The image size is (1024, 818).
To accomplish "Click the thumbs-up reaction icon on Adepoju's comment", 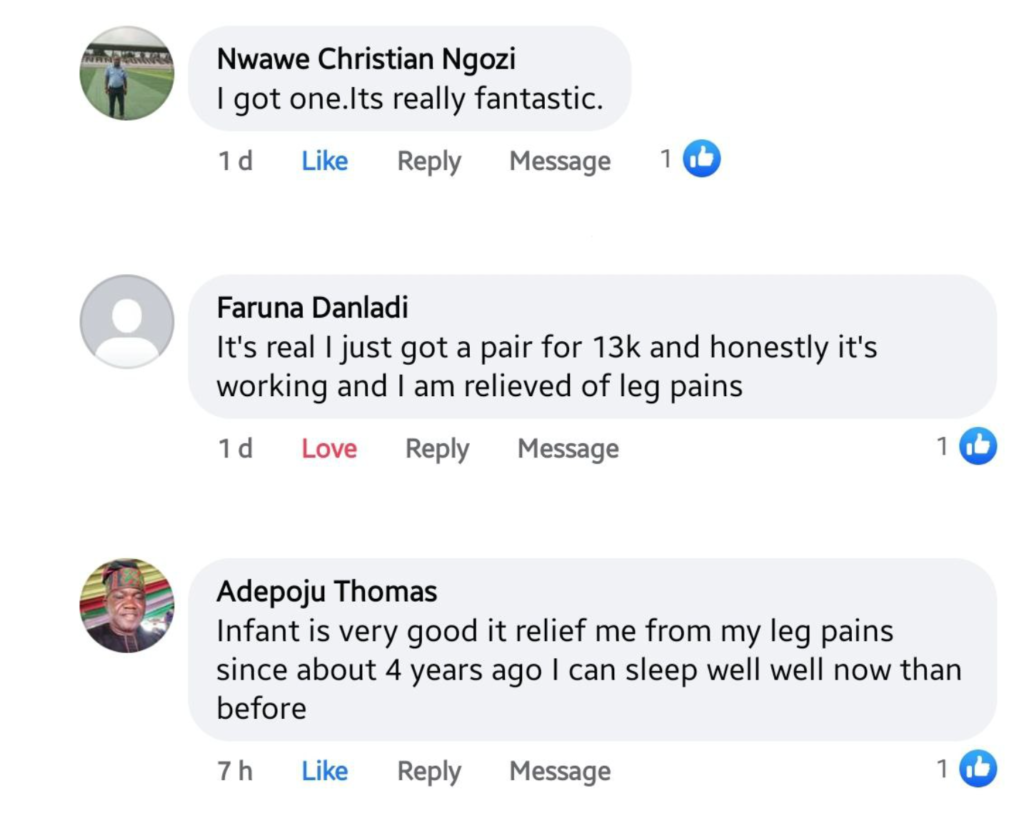I will point(978,769).
